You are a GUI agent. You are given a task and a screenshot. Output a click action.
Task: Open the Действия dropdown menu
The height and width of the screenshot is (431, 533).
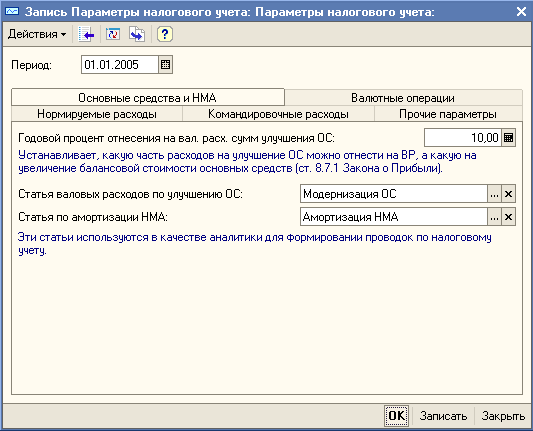pos(37,34)
